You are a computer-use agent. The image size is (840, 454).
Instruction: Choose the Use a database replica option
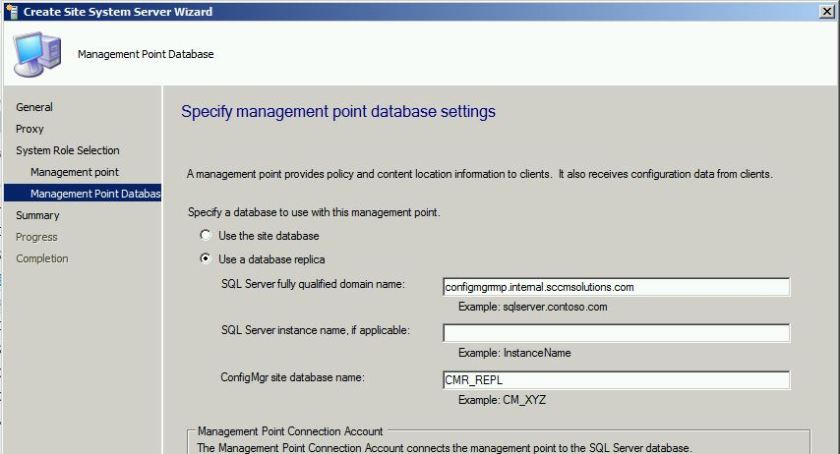[206, 258]
